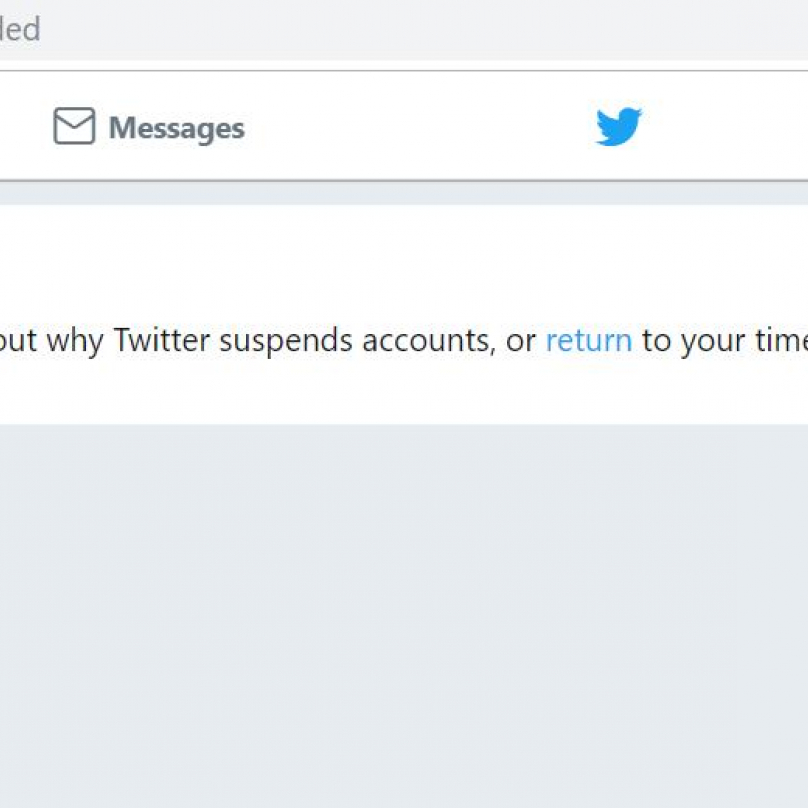Follow the blue "return" link
The width and height of the screenshot is (808, 808).
pyautogui.click(x=588, y=340)
